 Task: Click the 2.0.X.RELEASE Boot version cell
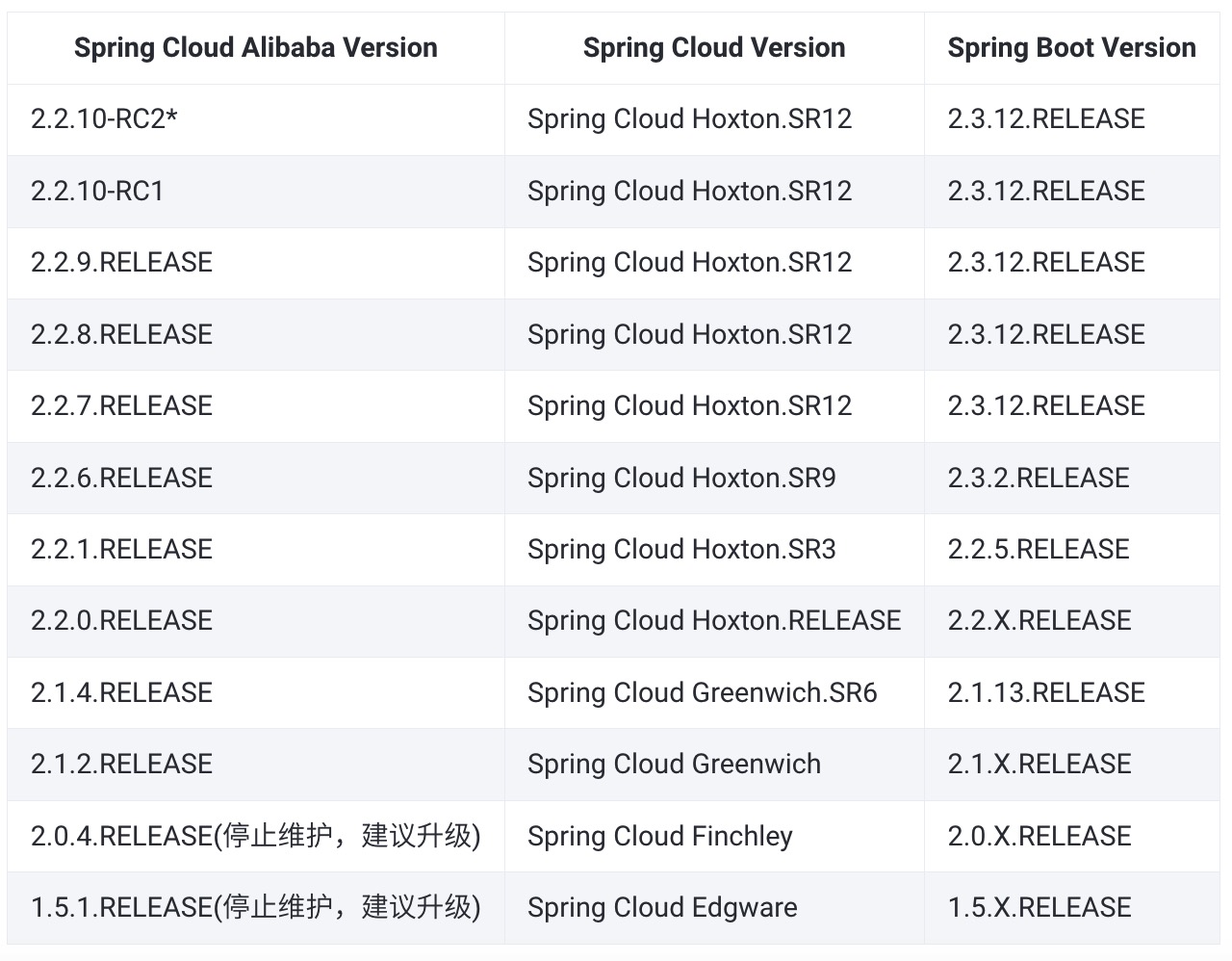(x=1072, y=836)
